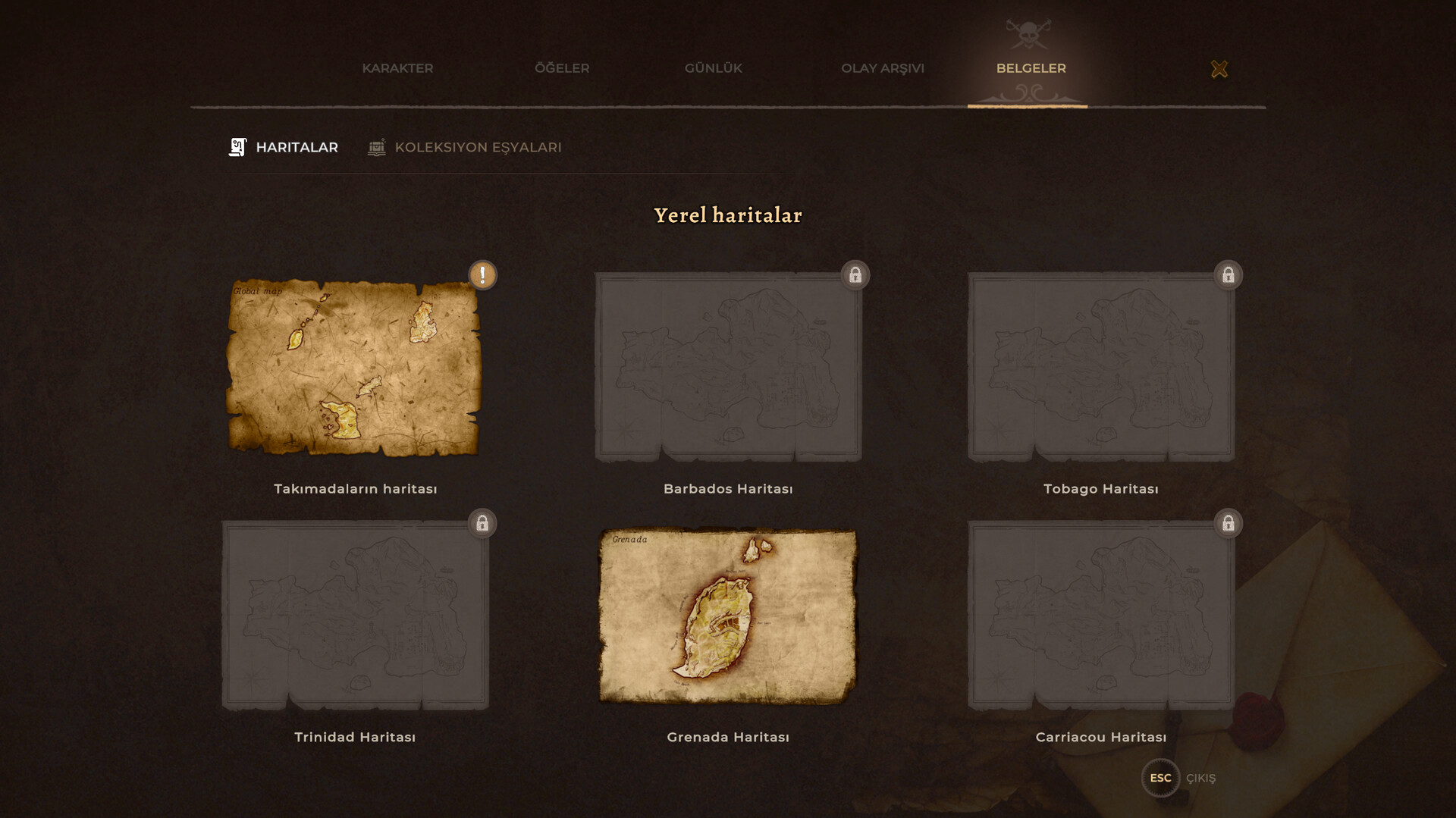Select the Belgeler tab
The image size is (1456, 818).
click(1031, 68)
